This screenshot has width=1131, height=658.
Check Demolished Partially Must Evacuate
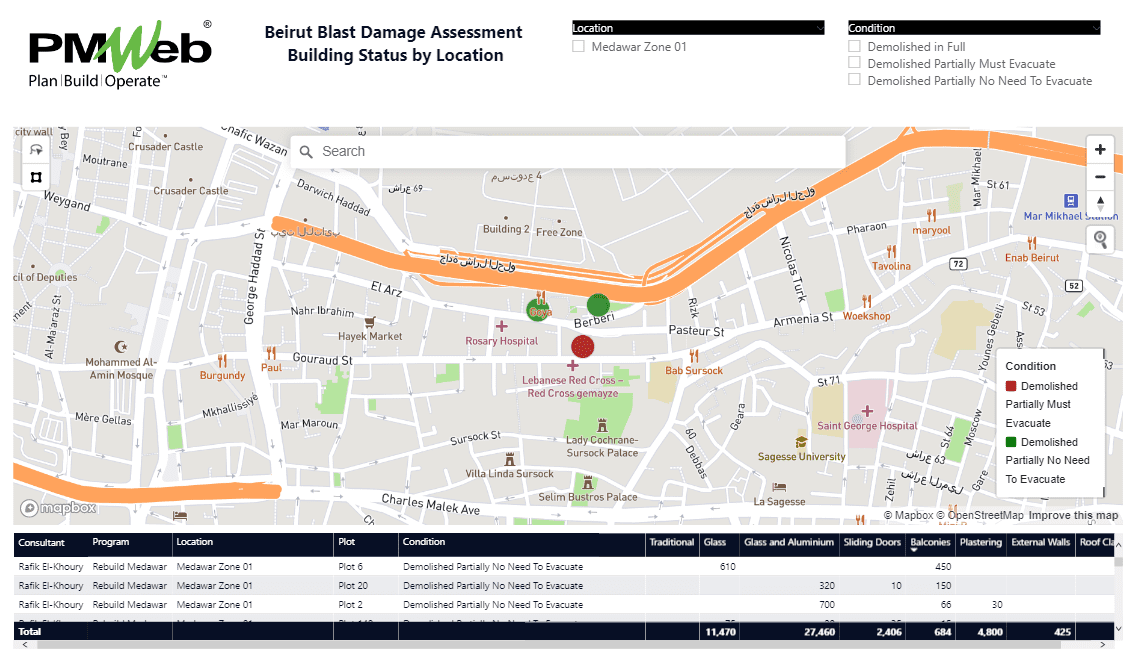pyautogui.click(x=855, y=63)
